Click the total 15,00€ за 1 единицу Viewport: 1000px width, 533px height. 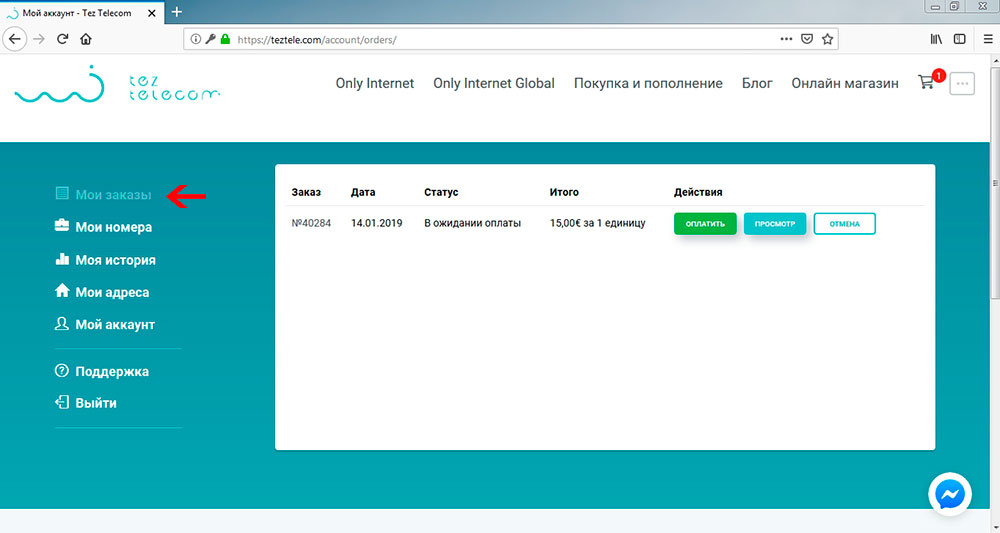point(598,223)
